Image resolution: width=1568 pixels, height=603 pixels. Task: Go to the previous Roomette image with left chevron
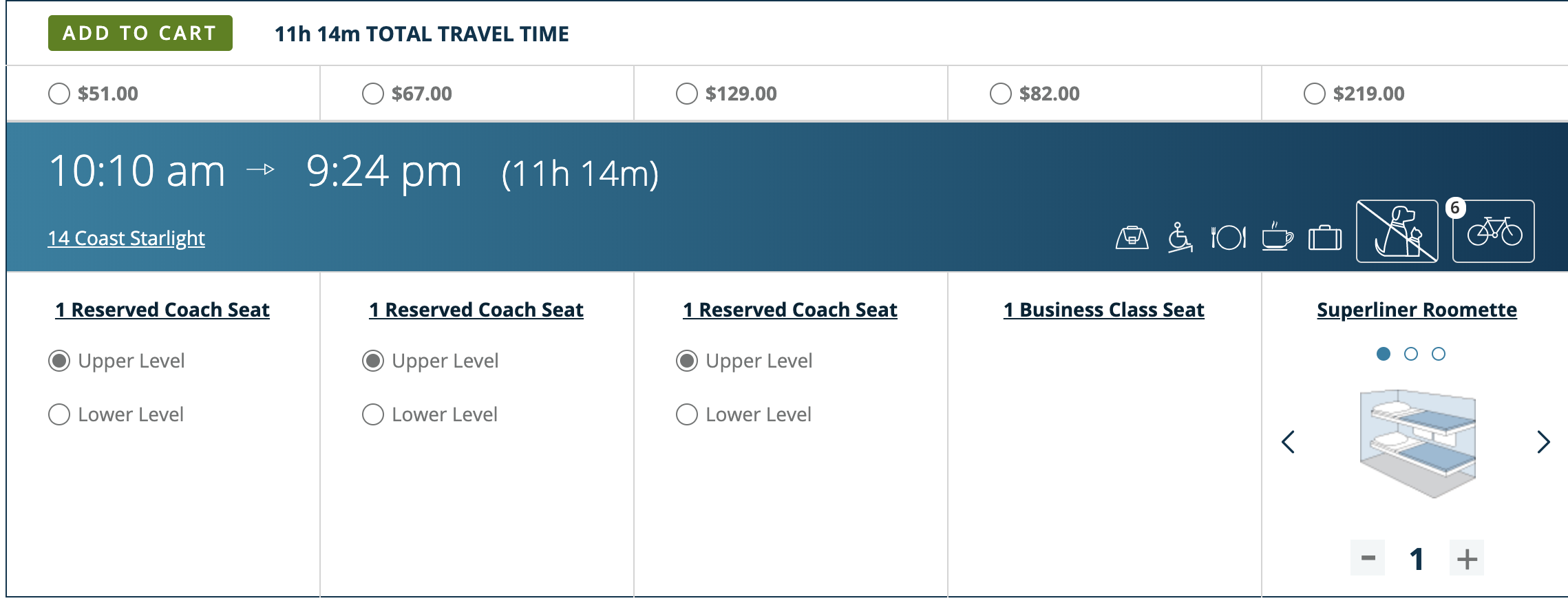(1289, 442)
